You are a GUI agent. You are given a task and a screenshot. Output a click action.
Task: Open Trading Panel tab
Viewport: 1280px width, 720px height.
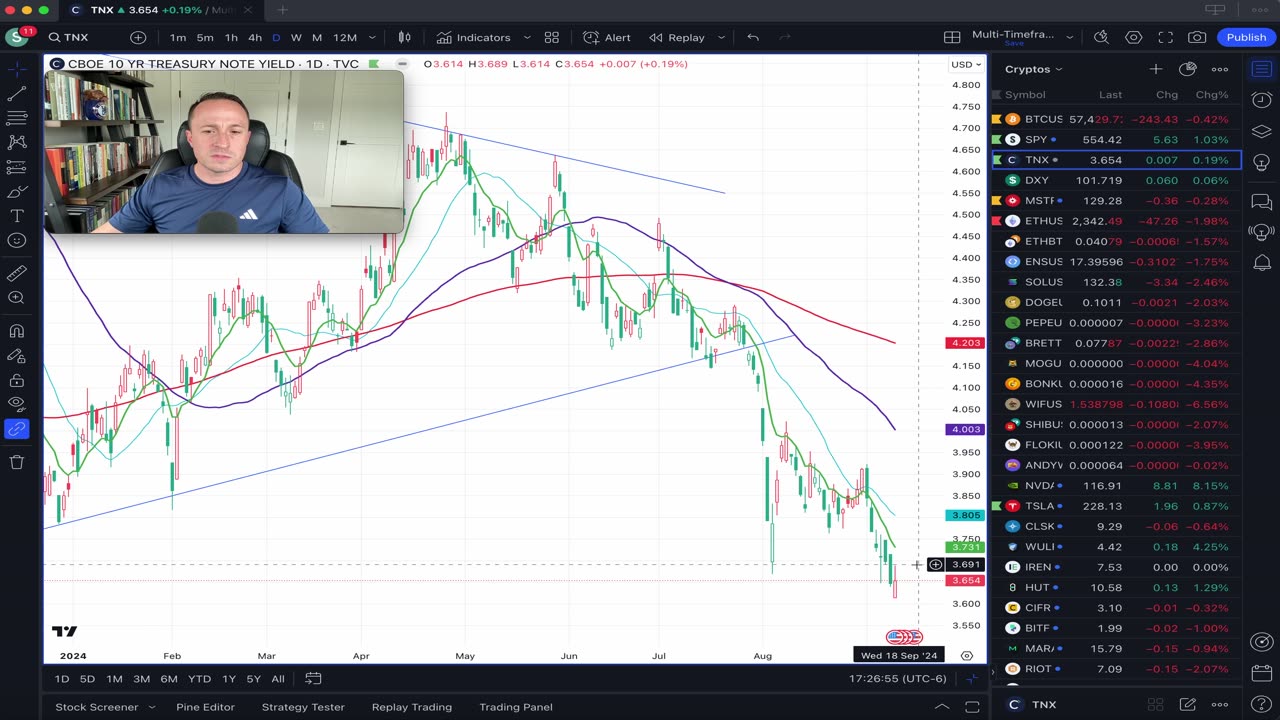click(x=516, y=707)
